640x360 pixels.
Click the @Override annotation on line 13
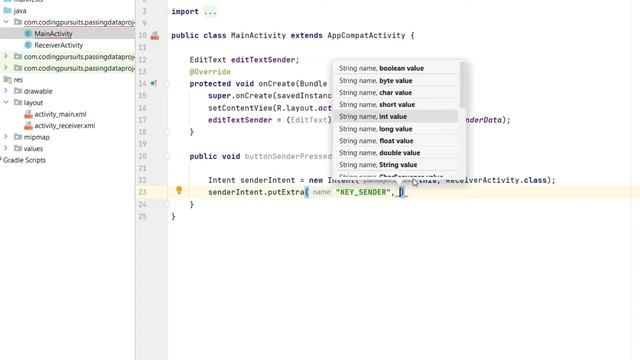coord(210,72)
